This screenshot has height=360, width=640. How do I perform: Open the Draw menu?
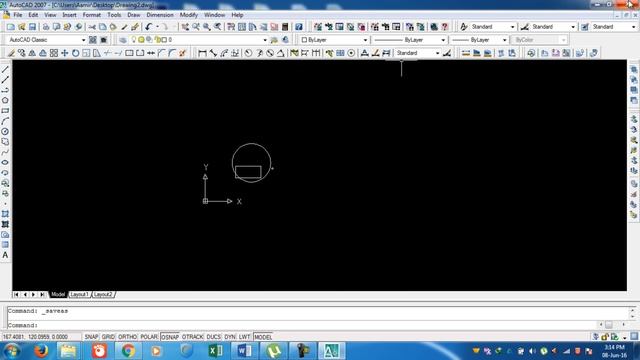click(133, 15)
